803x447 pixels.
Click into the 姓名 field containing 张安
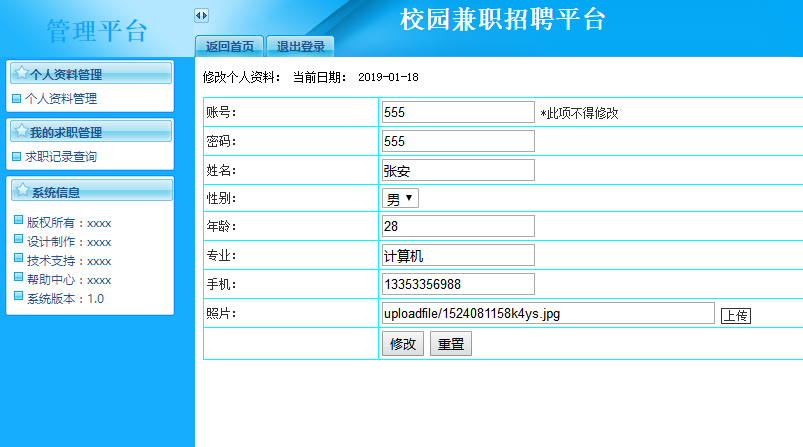(x=458, y=170)
